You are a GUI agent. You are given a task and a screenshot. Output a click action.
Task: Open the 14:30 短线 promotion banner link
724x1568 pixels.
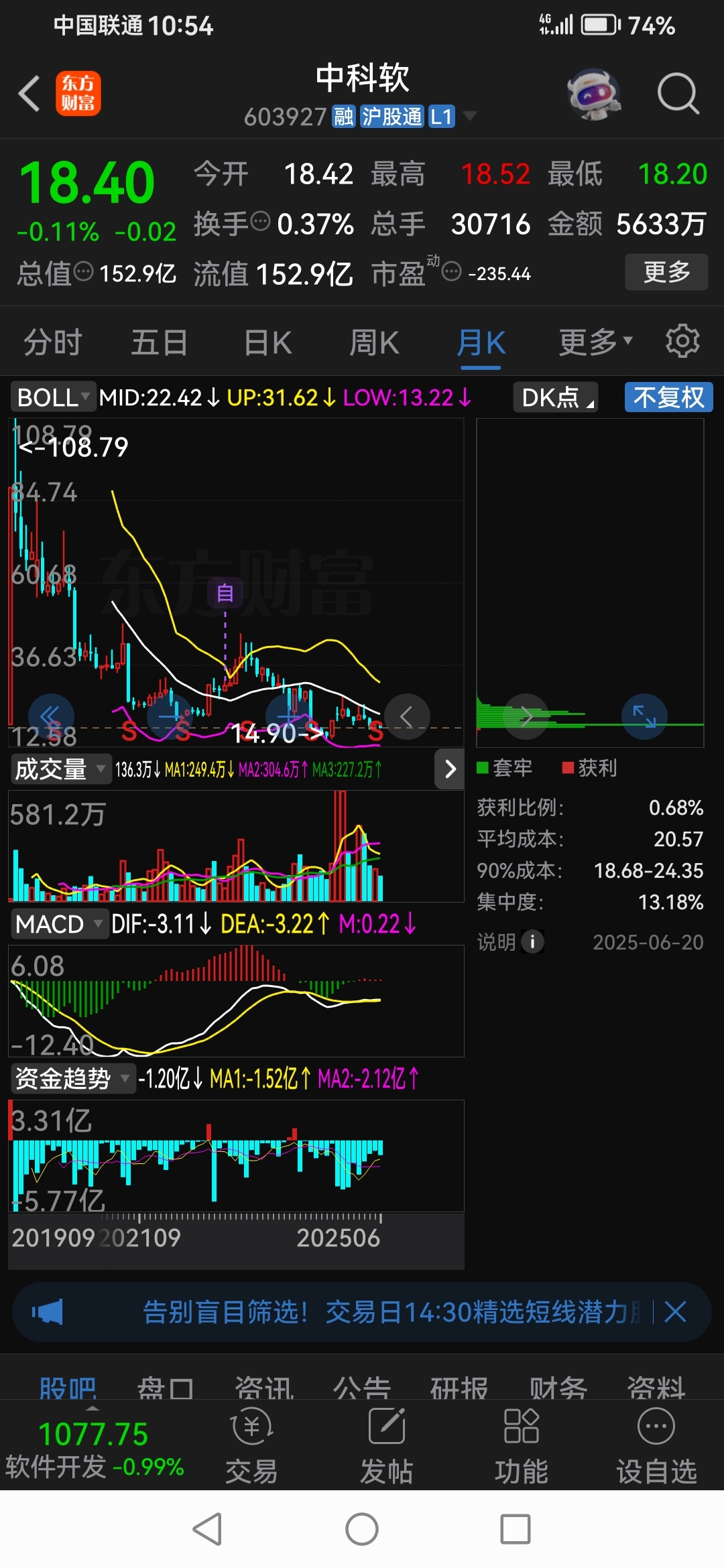point(392,1311)
